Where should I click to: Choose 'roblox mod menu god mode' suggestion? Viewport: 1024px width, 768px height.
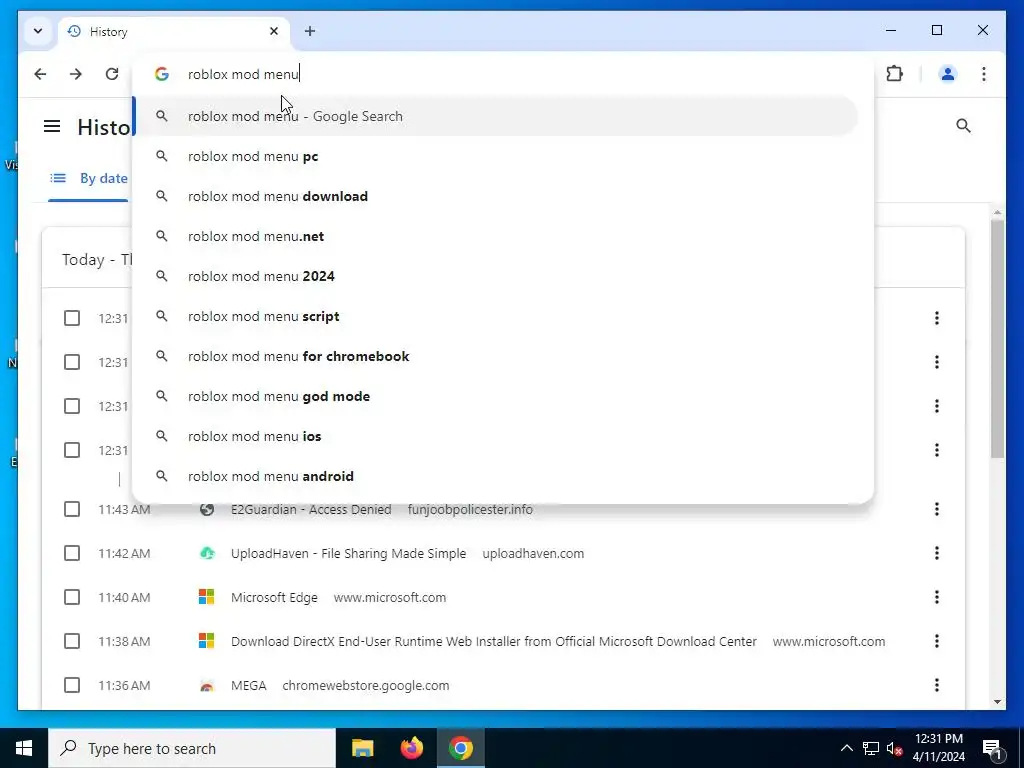[496, 396]
